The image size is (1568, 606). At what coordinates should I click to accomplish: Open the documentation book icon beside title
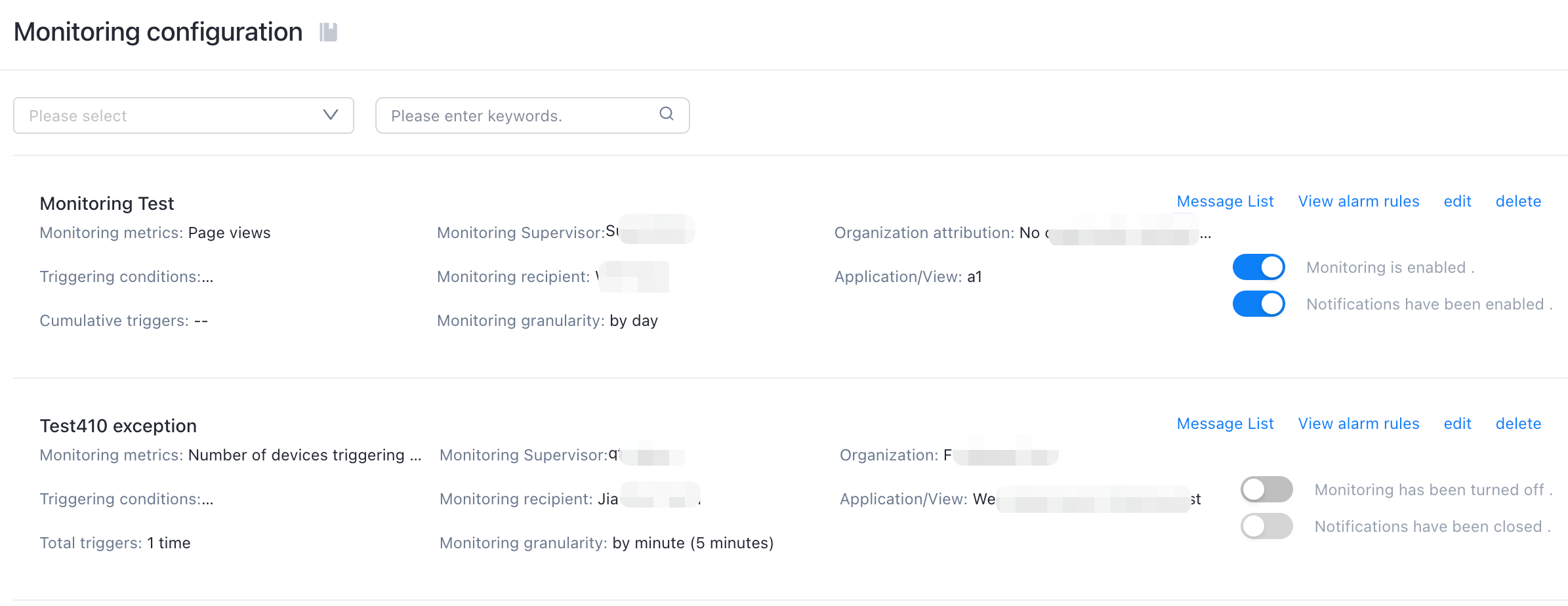pos(328,32)
